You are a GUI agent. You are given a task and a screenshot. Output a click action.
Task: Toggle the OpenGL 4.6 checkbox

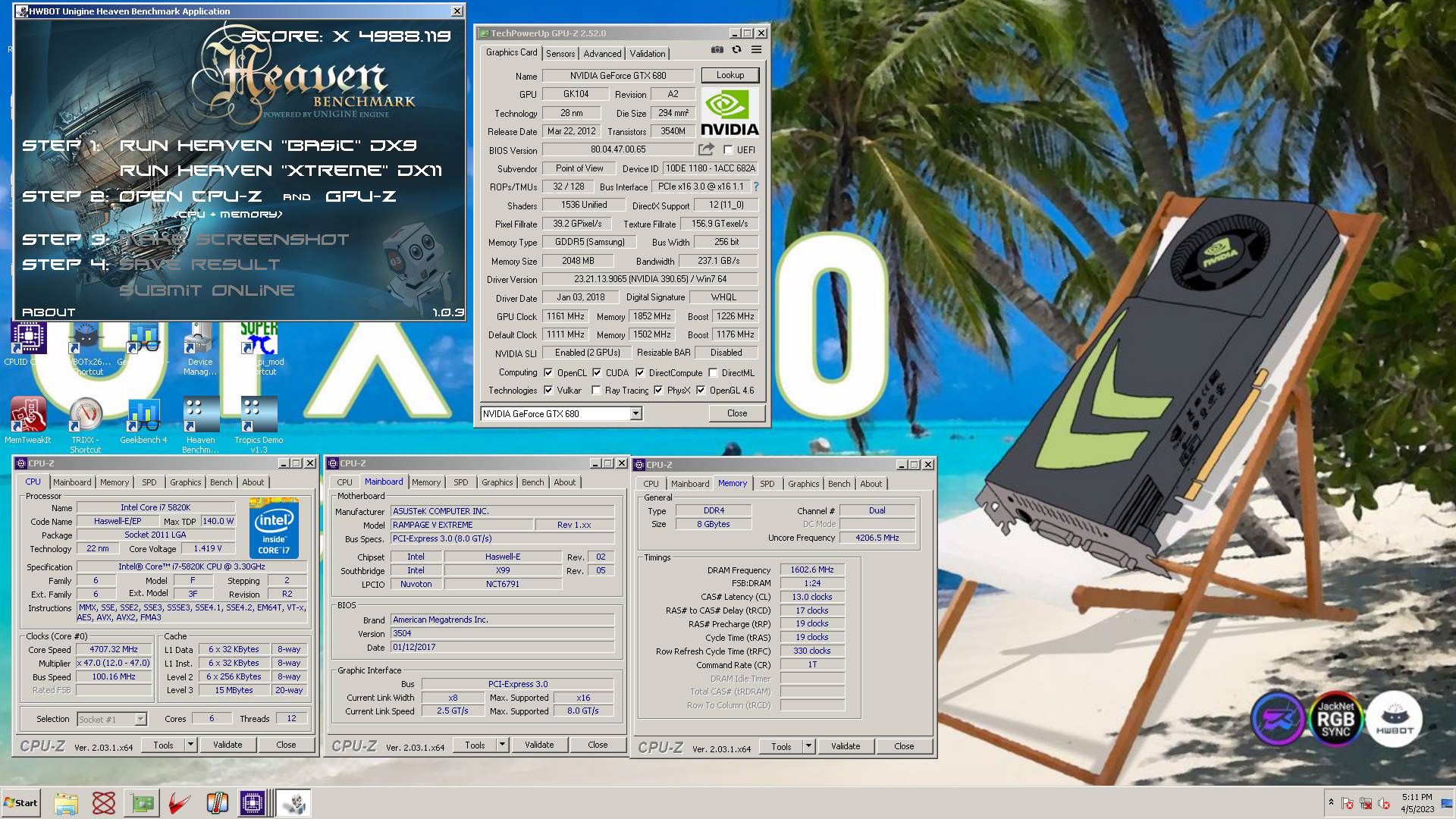coord(701,391)
